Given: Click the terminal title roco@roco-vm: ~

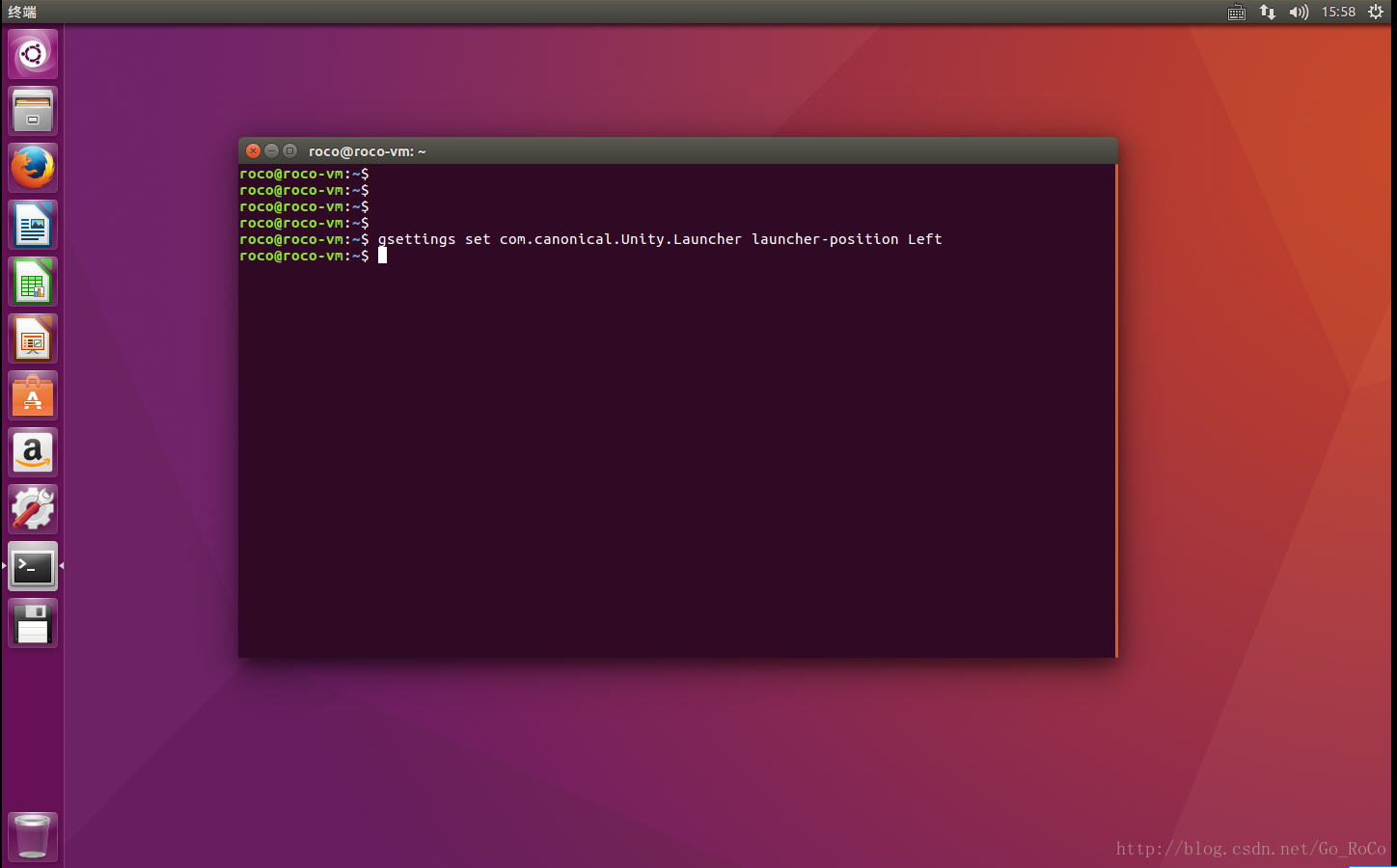Looking at the screenshot, I should [x=367, y=151].
